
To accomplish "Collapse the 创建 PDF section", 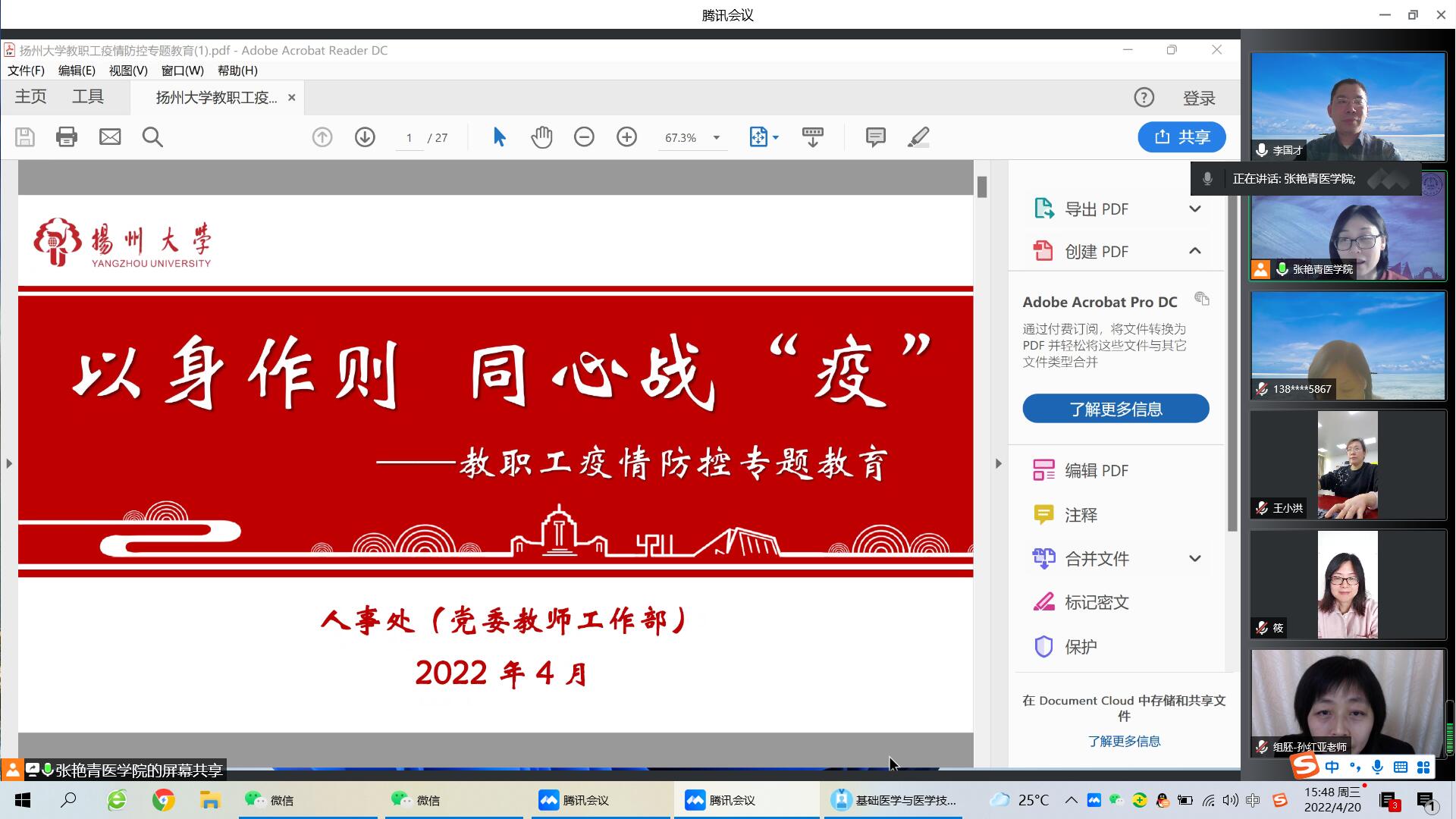I will (1194, 251).
